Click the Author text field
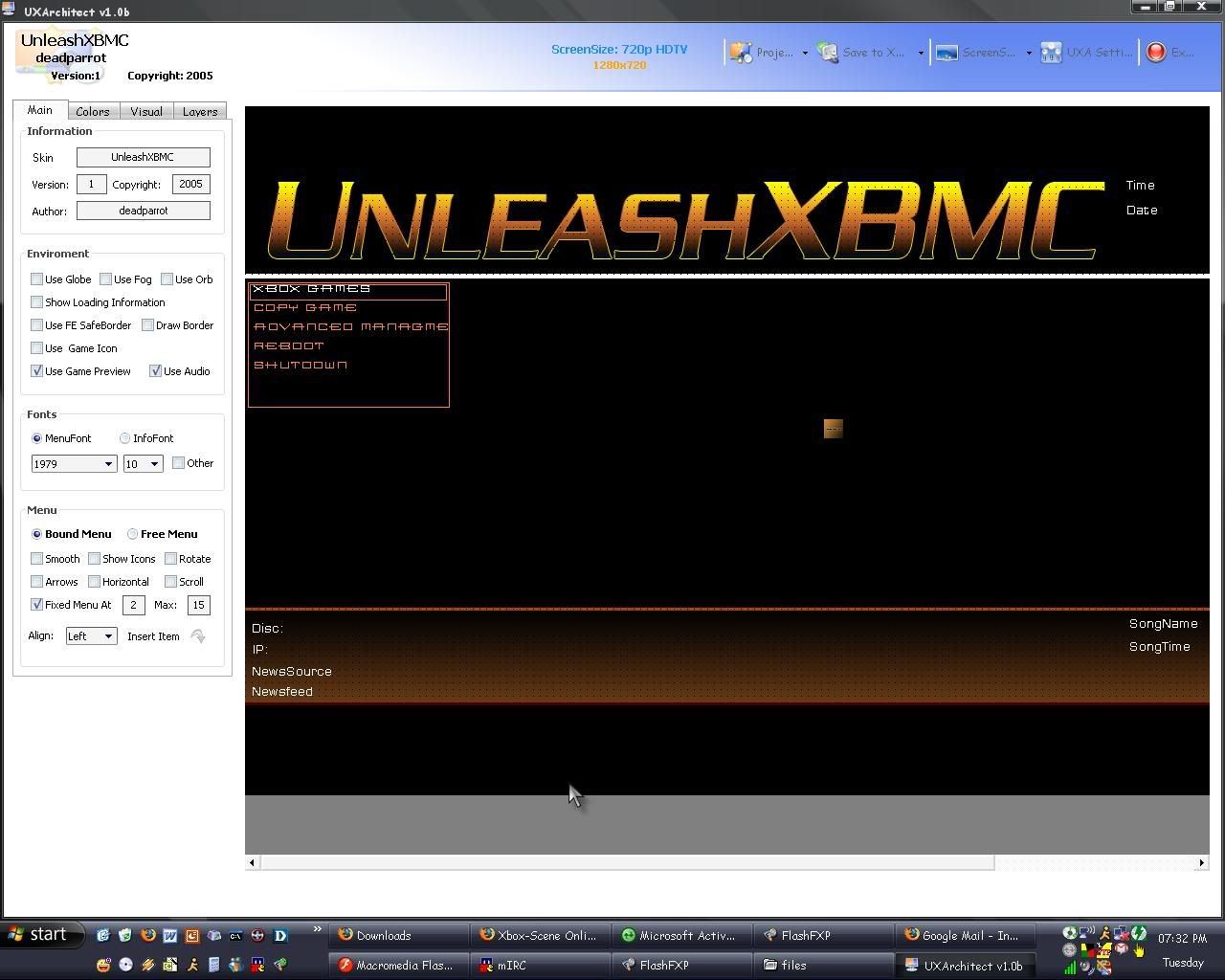The height and width of the screenshot is (980, 1225). (x=144, y=211)
